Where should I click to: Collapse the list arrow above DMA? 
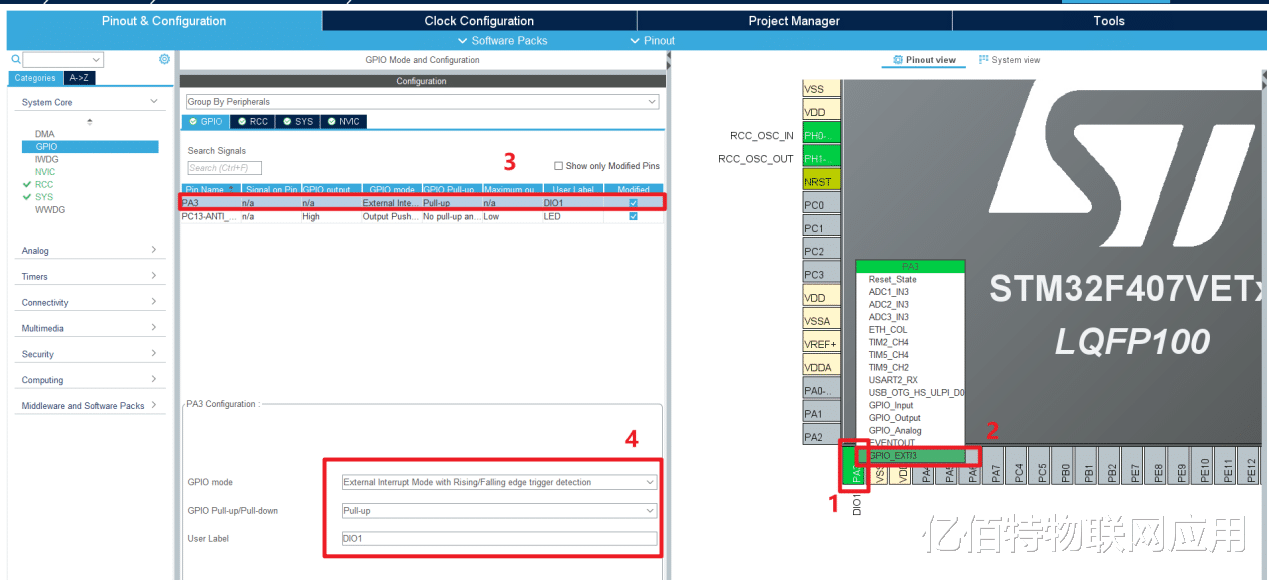pyautogui.click(x=90, y=121)
